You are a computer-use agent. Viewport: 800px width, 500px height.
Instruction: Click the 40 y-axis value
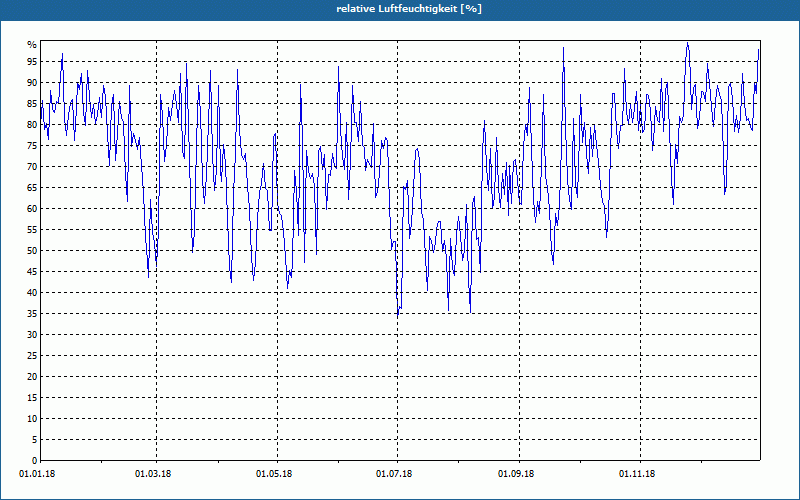(x=32, y=293)
